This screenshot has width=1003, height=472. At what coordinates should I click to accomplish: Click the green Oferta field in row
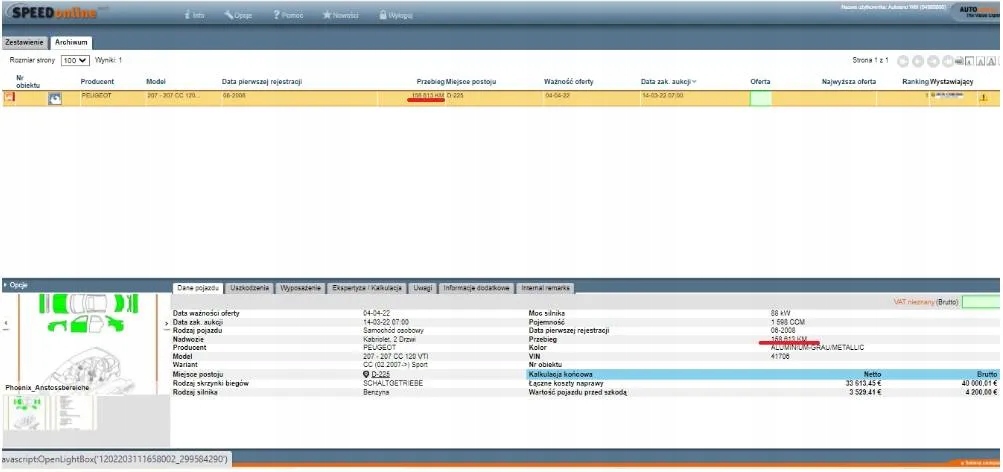pos(761,98)
